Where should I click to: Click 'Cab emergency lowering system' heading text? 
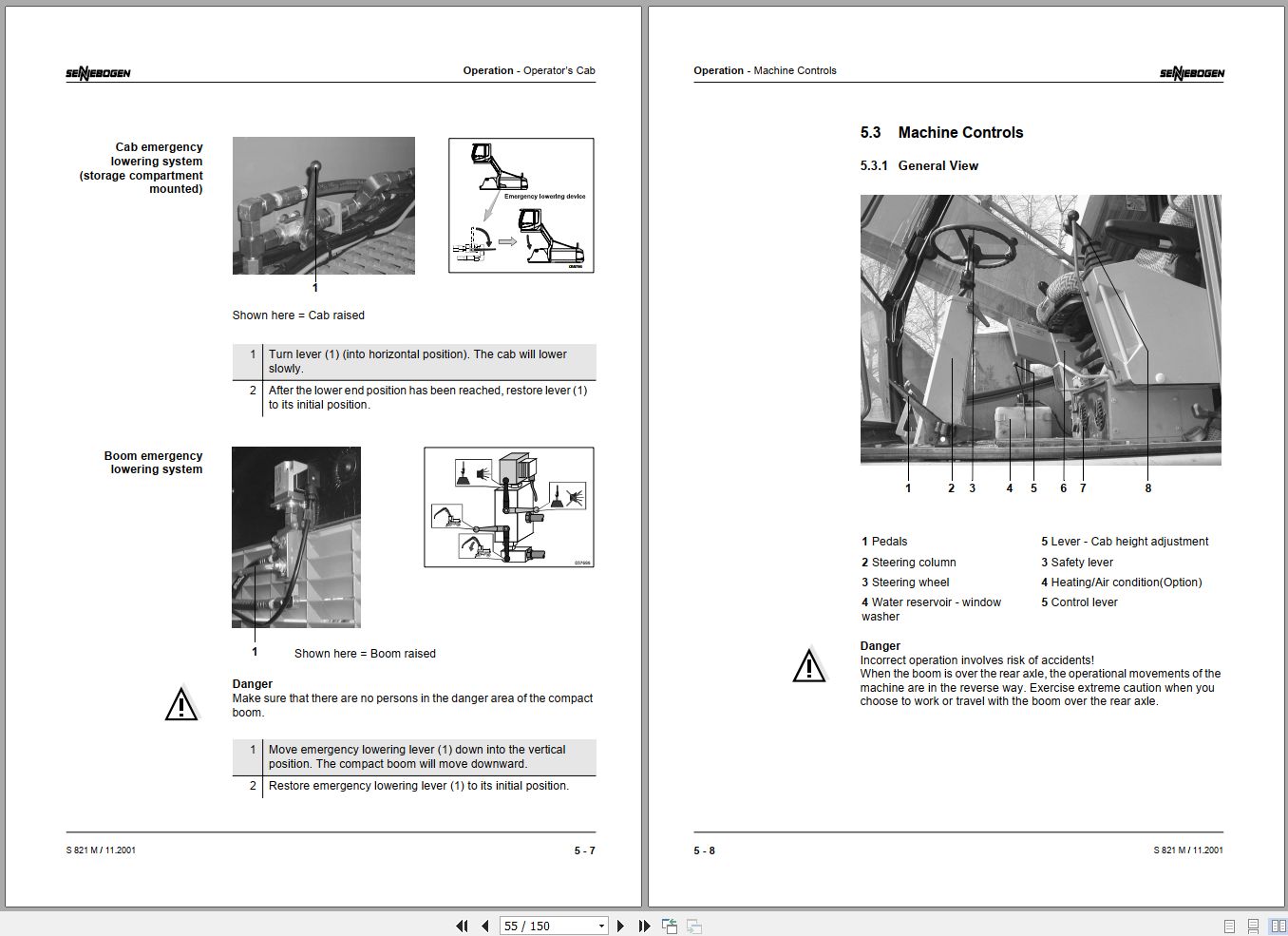point(142,168)
